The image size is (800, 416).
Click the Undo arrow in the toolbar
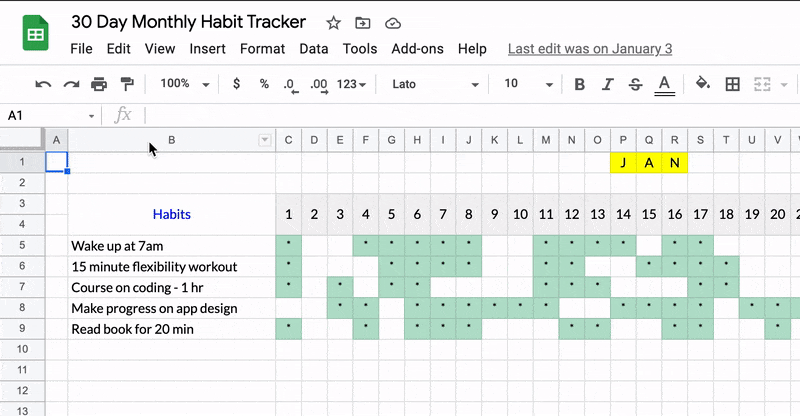(x=43, y=84)
